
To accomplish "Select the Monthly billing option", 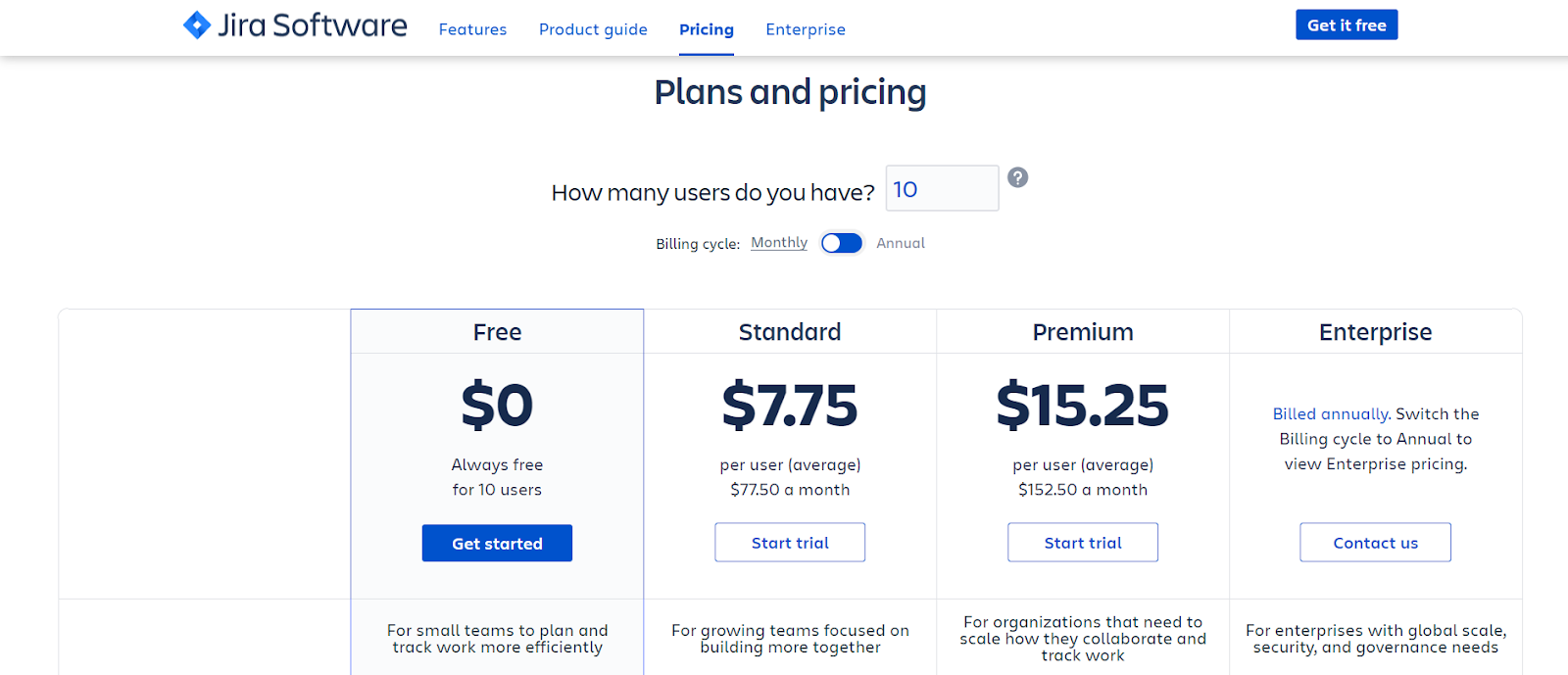I will coord(779,243).
